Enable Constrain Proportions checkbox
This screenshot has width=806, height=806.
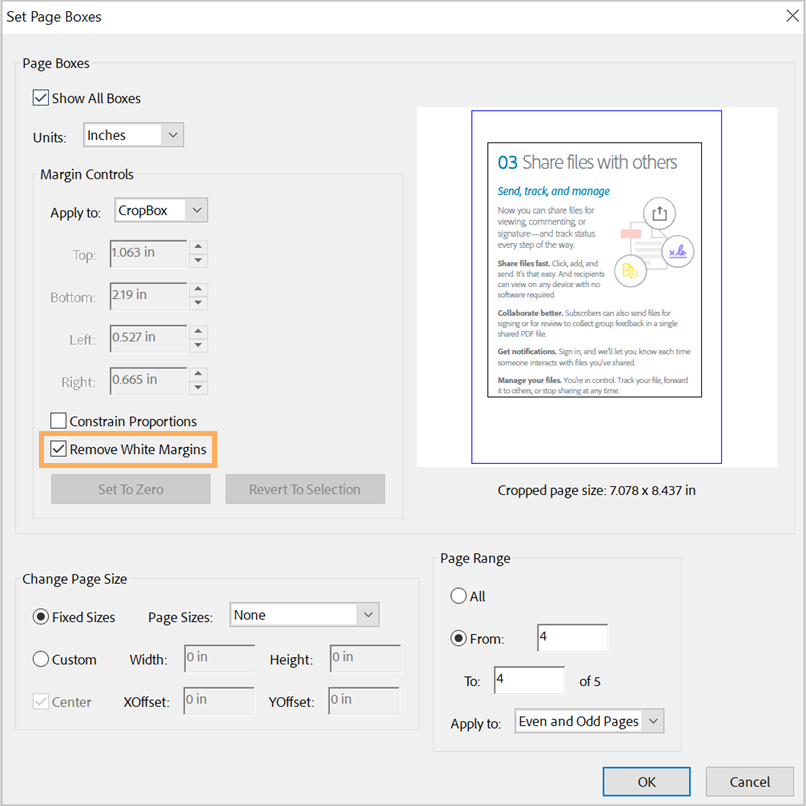[x=58, y=420]
